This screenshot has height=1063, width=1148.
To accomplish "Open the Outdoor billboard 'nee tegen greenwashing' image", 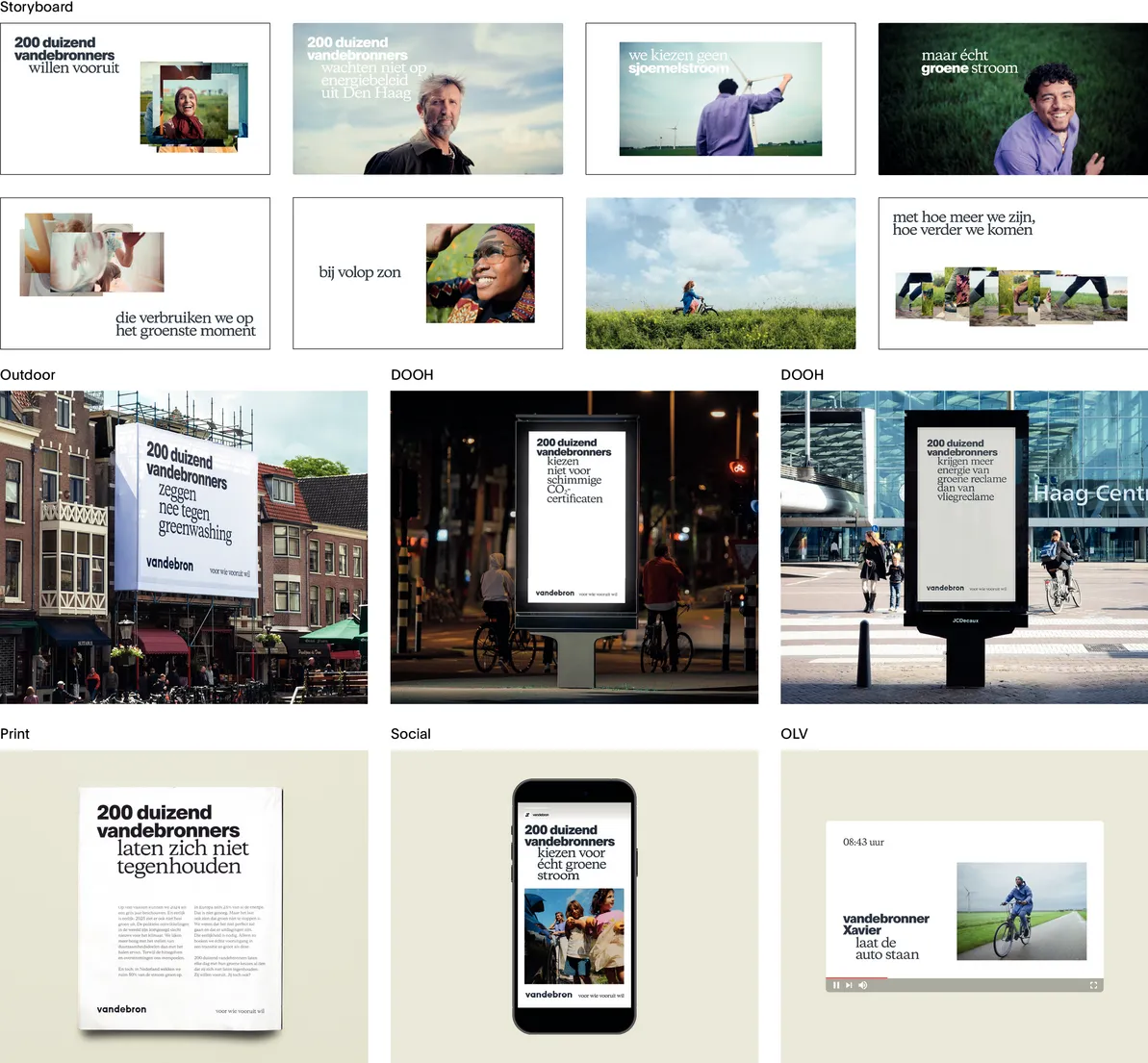I will [184, 547].
